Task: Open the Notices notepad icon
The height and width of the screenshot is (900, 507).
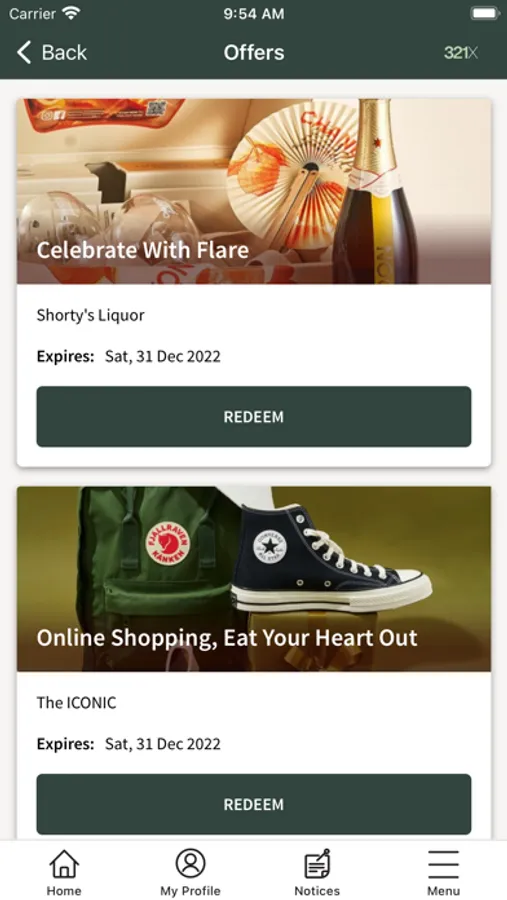Action: 317,864
